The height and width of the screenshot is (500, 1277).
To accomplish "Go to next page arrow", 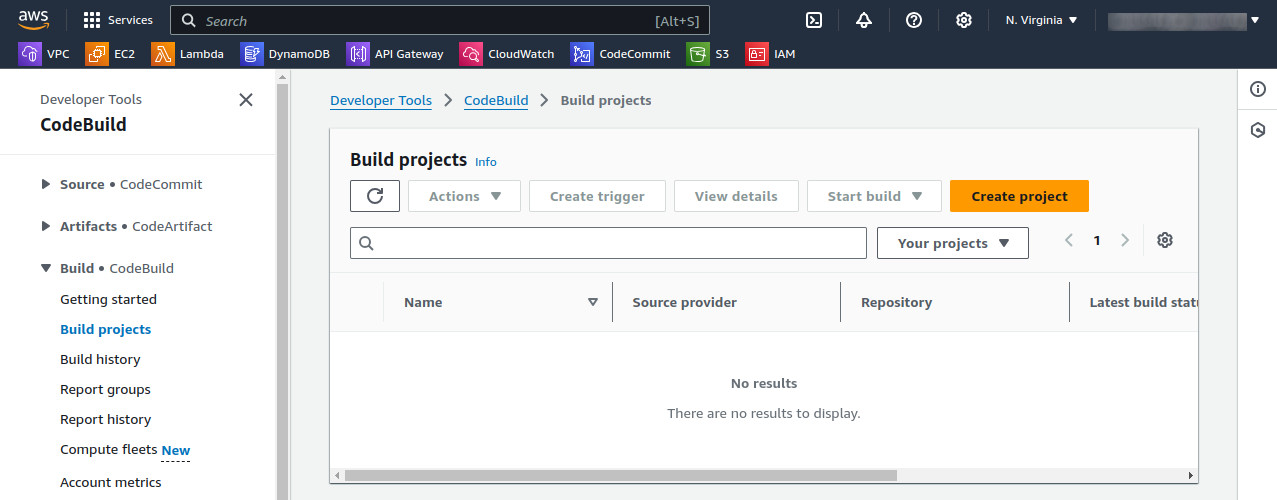I will [1125, 240].
